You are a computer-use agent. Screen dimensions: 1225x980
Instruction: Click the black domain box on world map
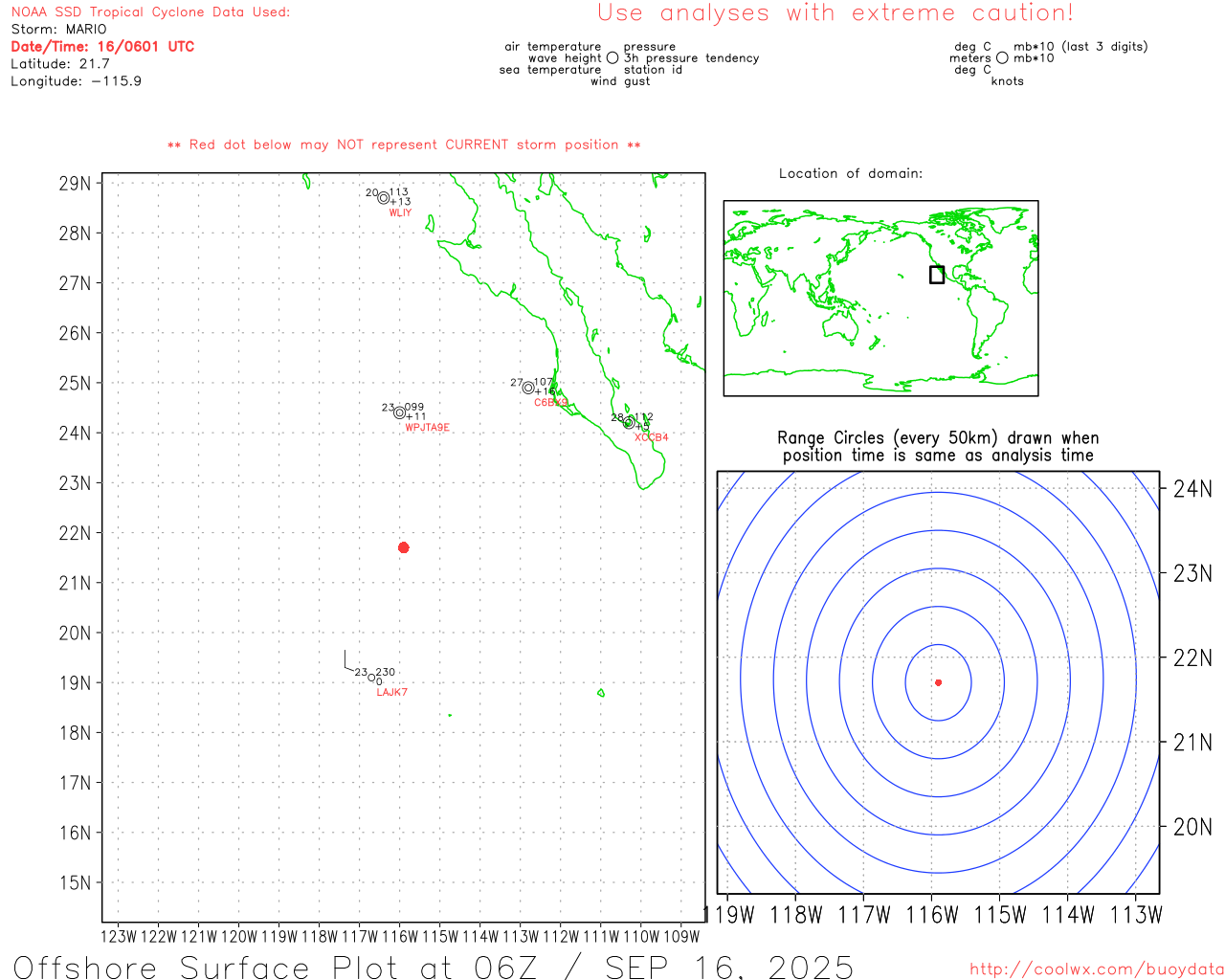[x=937, y=275]
